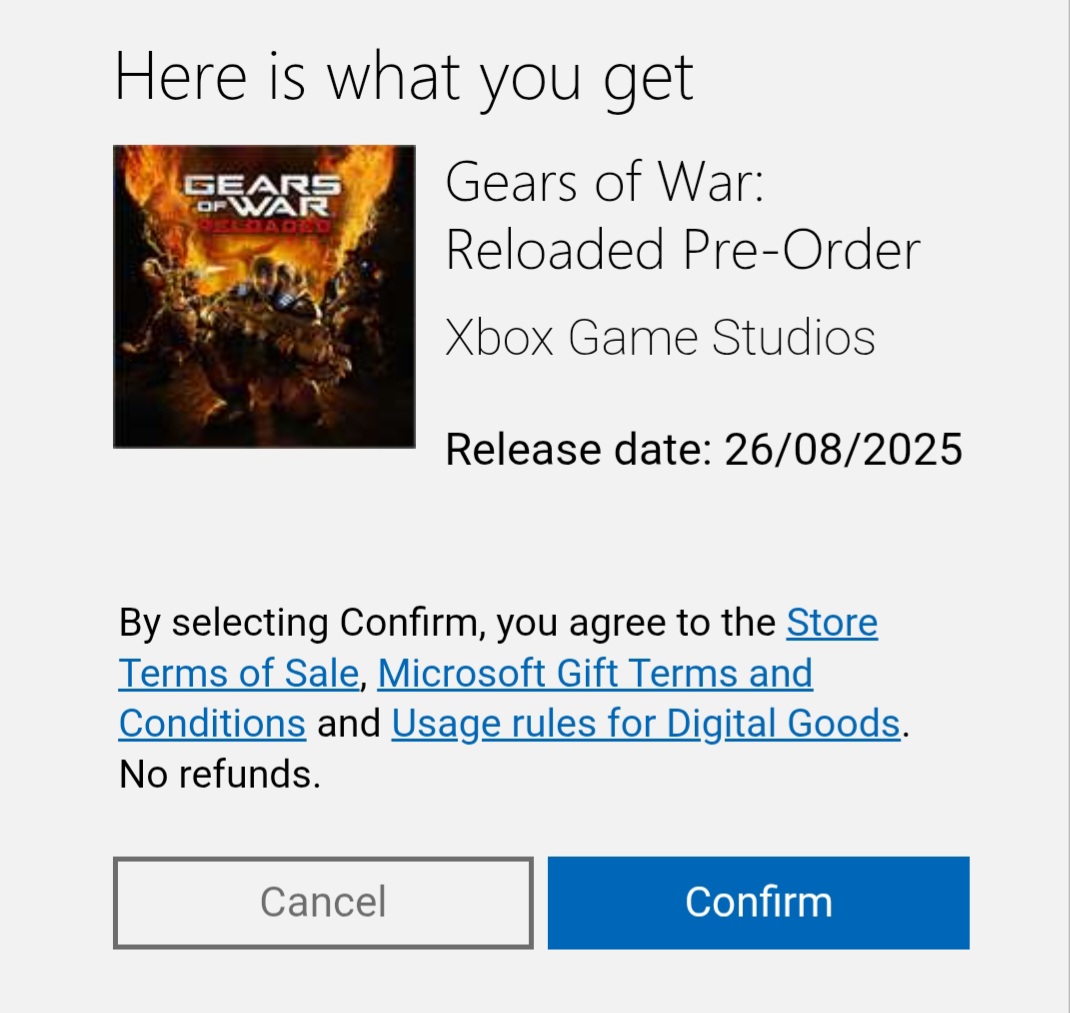The height and width of the screenshot is (1013, 1070).
Task: Click the word "and" before Usage rules link
Action: [x=349, y=723]
